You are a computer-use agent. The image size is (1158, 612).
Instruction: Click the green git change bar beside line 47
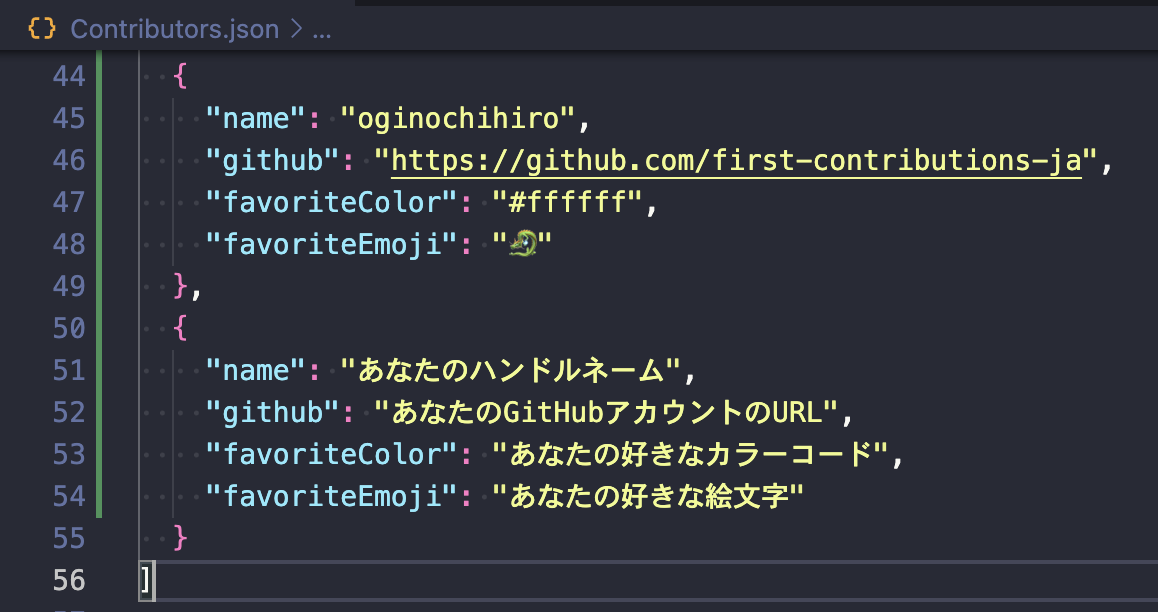[x=99, y=202]
